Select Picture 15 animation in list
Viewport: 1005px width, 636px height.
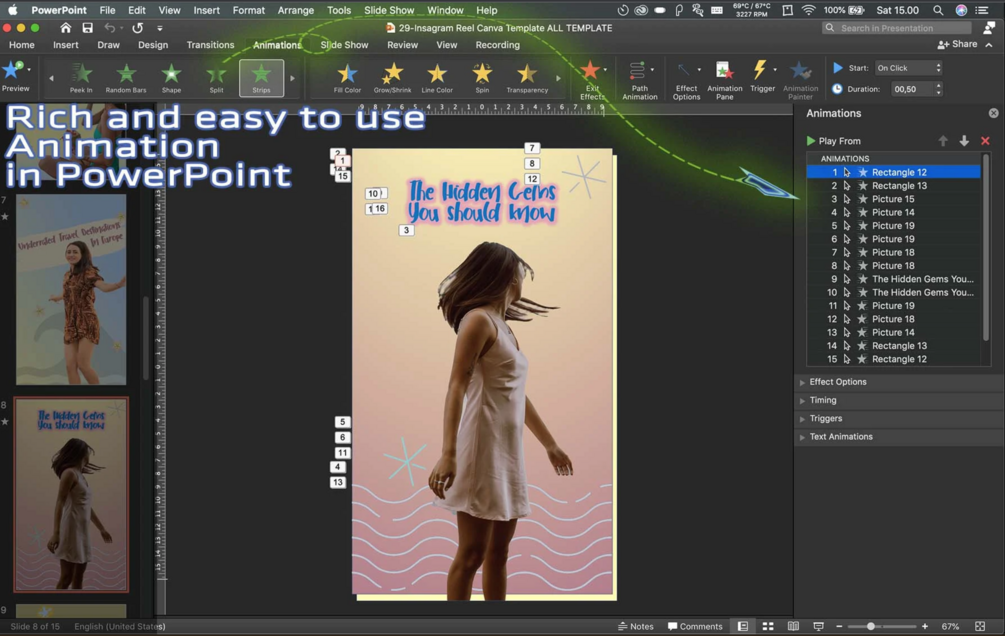point(892,199)
